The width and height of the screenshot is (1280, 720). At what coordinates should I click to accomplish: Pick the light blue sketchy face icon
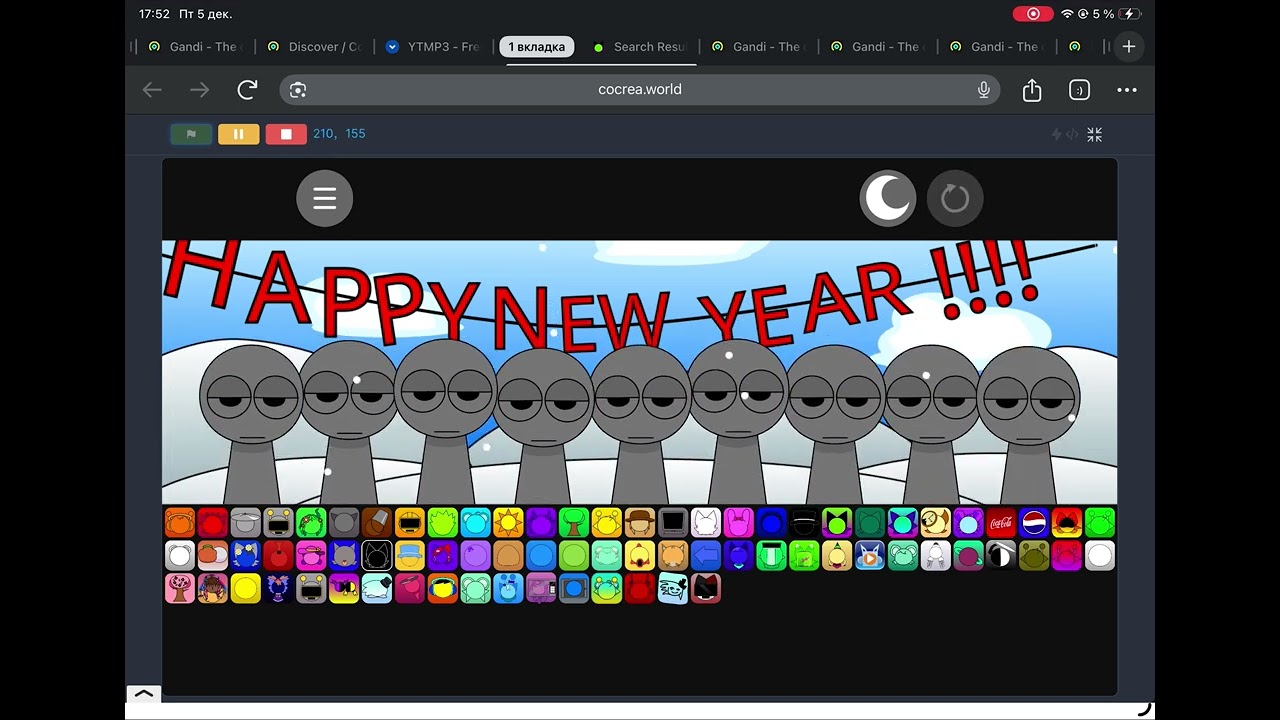click(673, 588)
